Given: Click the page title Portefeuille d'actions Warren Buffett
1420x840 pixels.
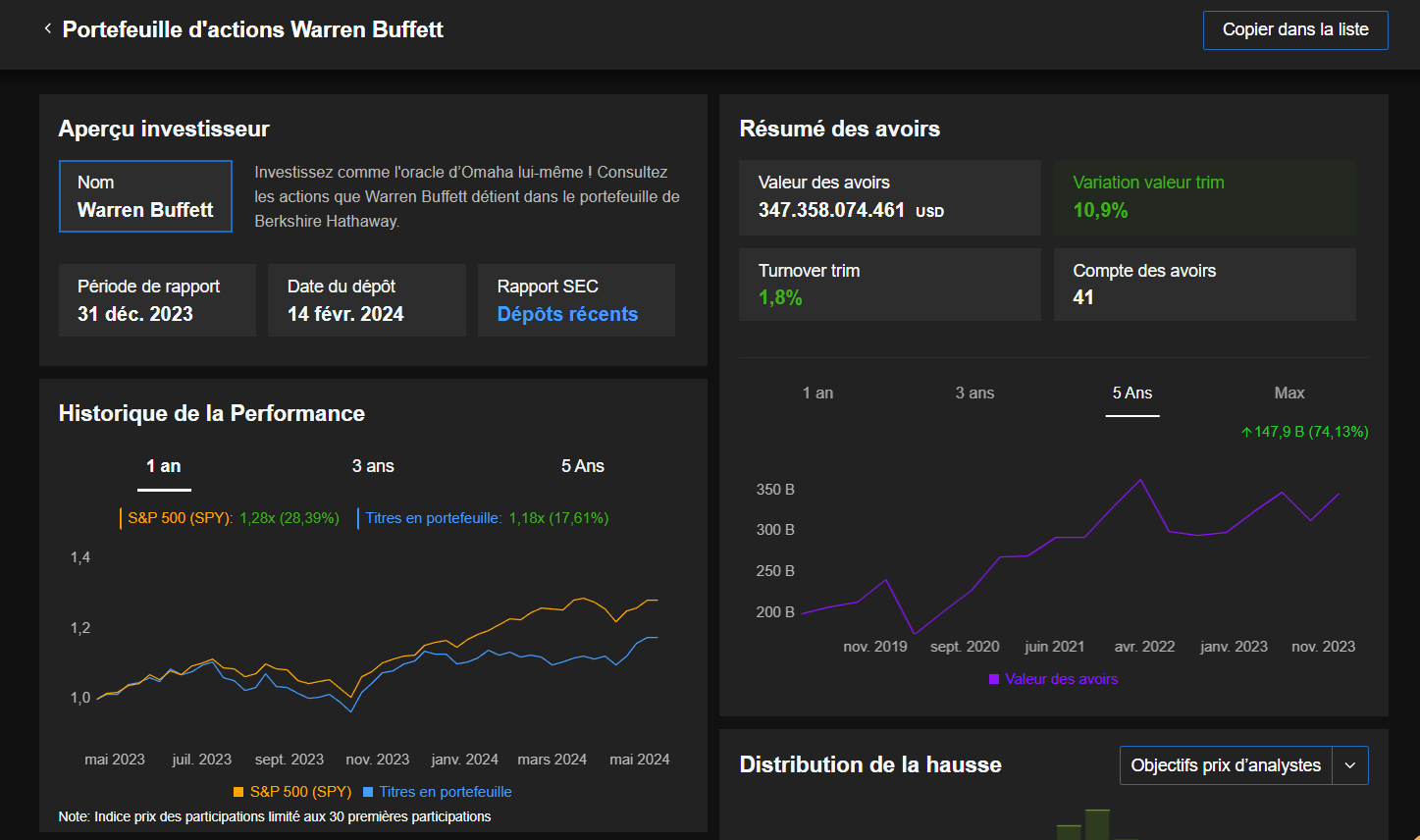Looking at the screenshot, I should 253,29.
